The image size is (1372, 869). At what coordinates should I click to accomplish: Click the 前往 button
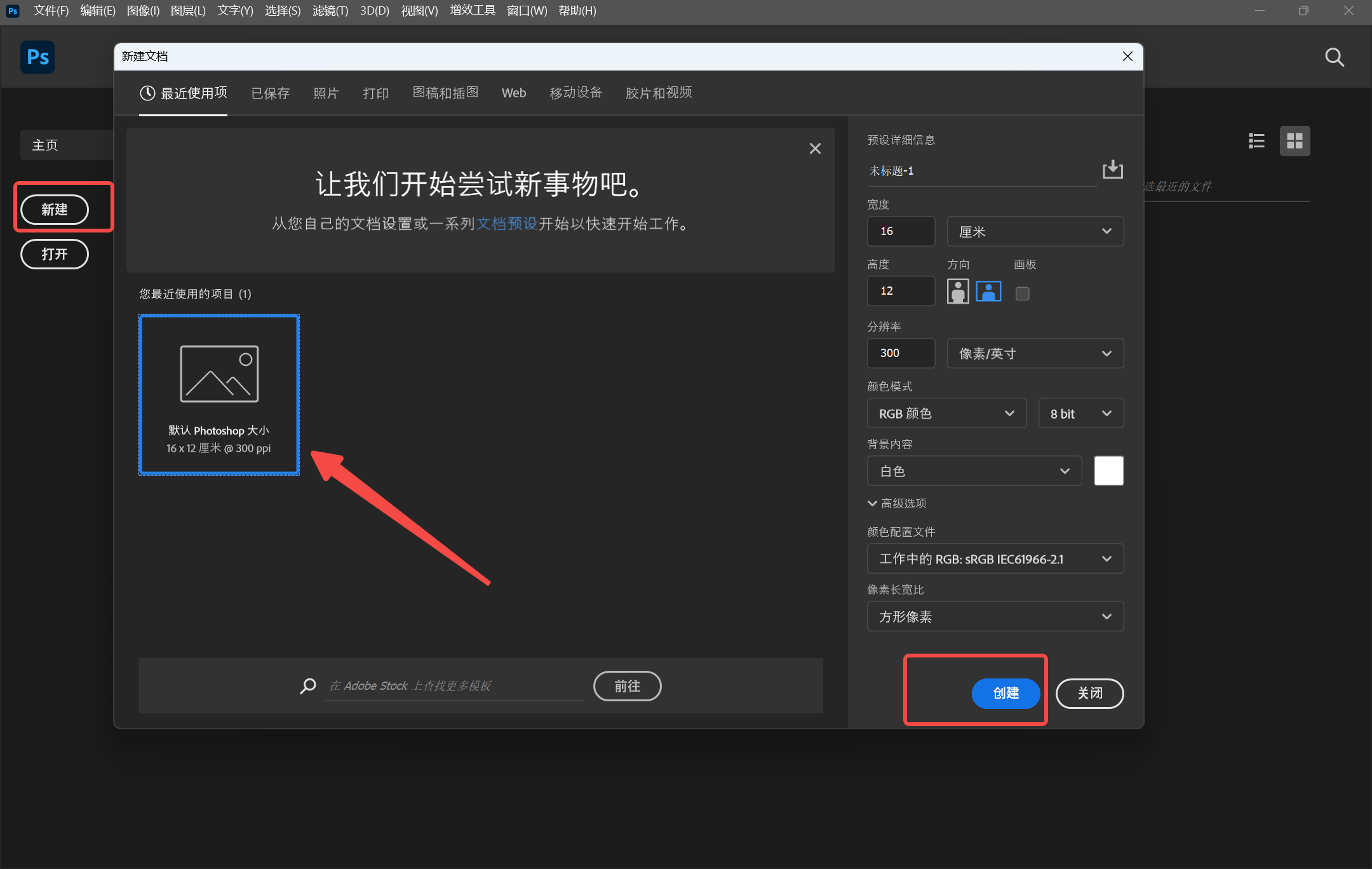point(628,686)
